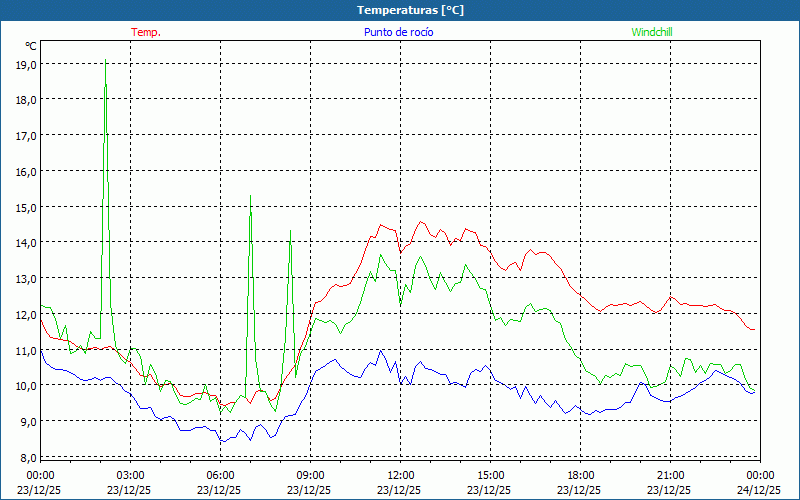Image resolution: width=800 pixels, height=500 pixels.
Task: Click the °C unit label above the y-axis
Action: click(x=30, y=46)
